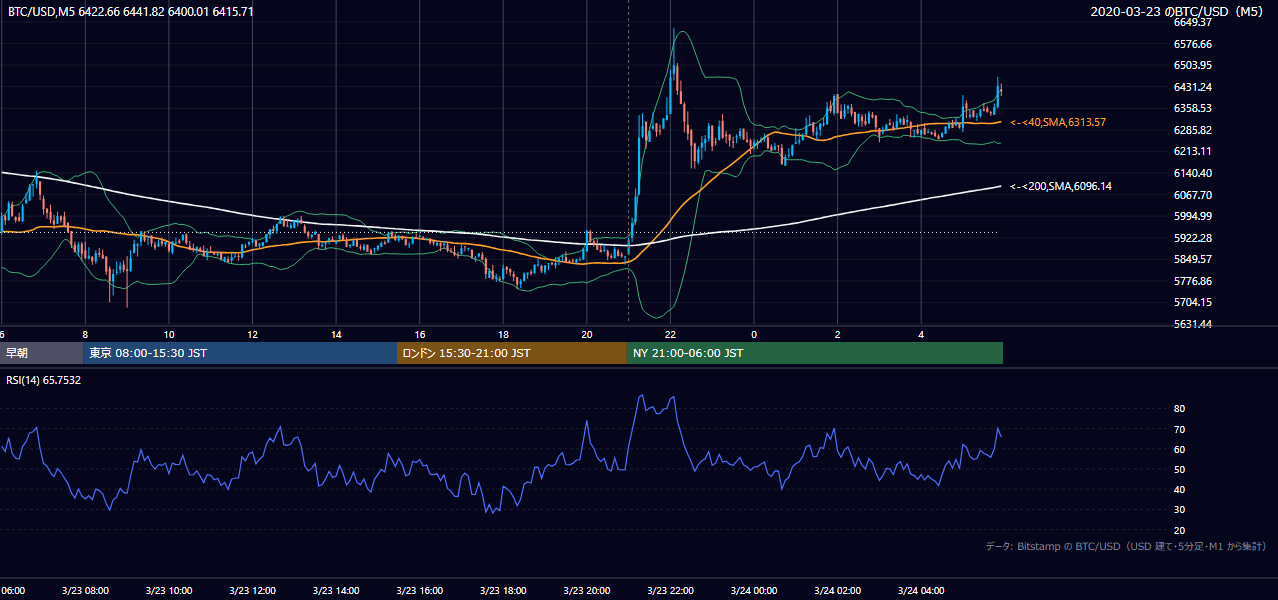Click the 3/23 08:00 time axis label
1278x600 pixels.
pyautogui.click(x=85, y=591)
